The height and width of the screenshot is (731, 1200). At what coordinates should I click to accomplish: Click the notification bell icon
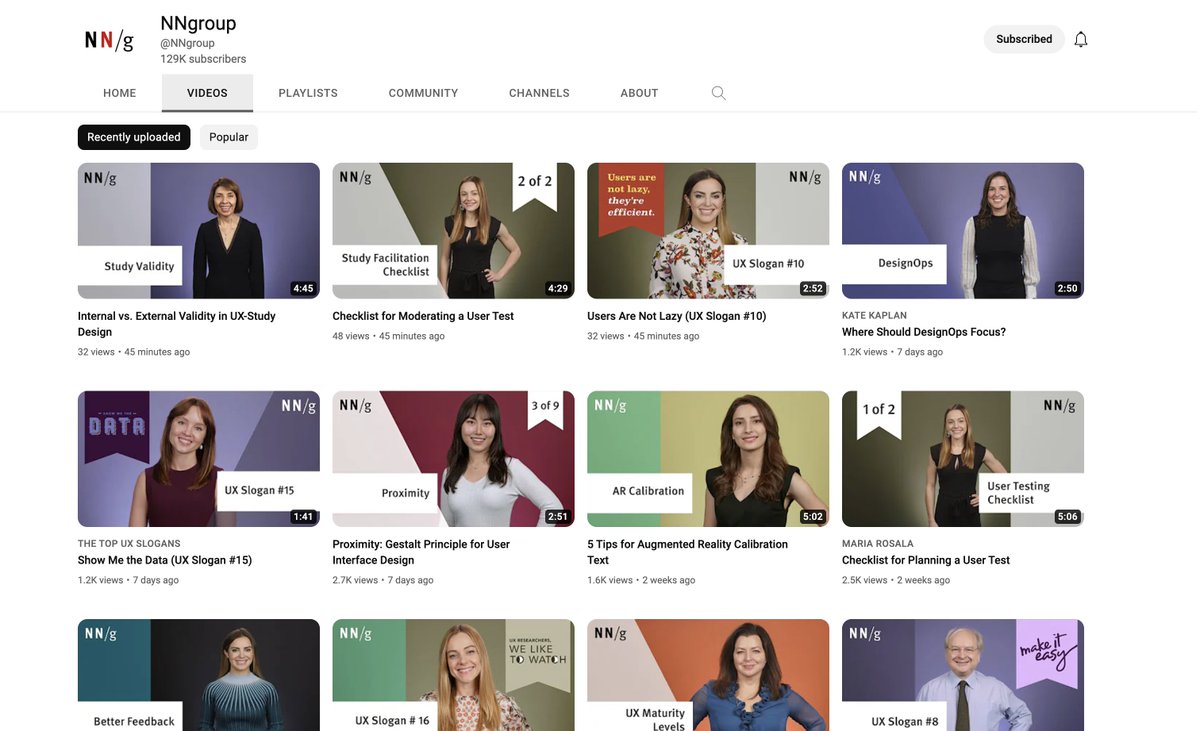click(1080, 38)
